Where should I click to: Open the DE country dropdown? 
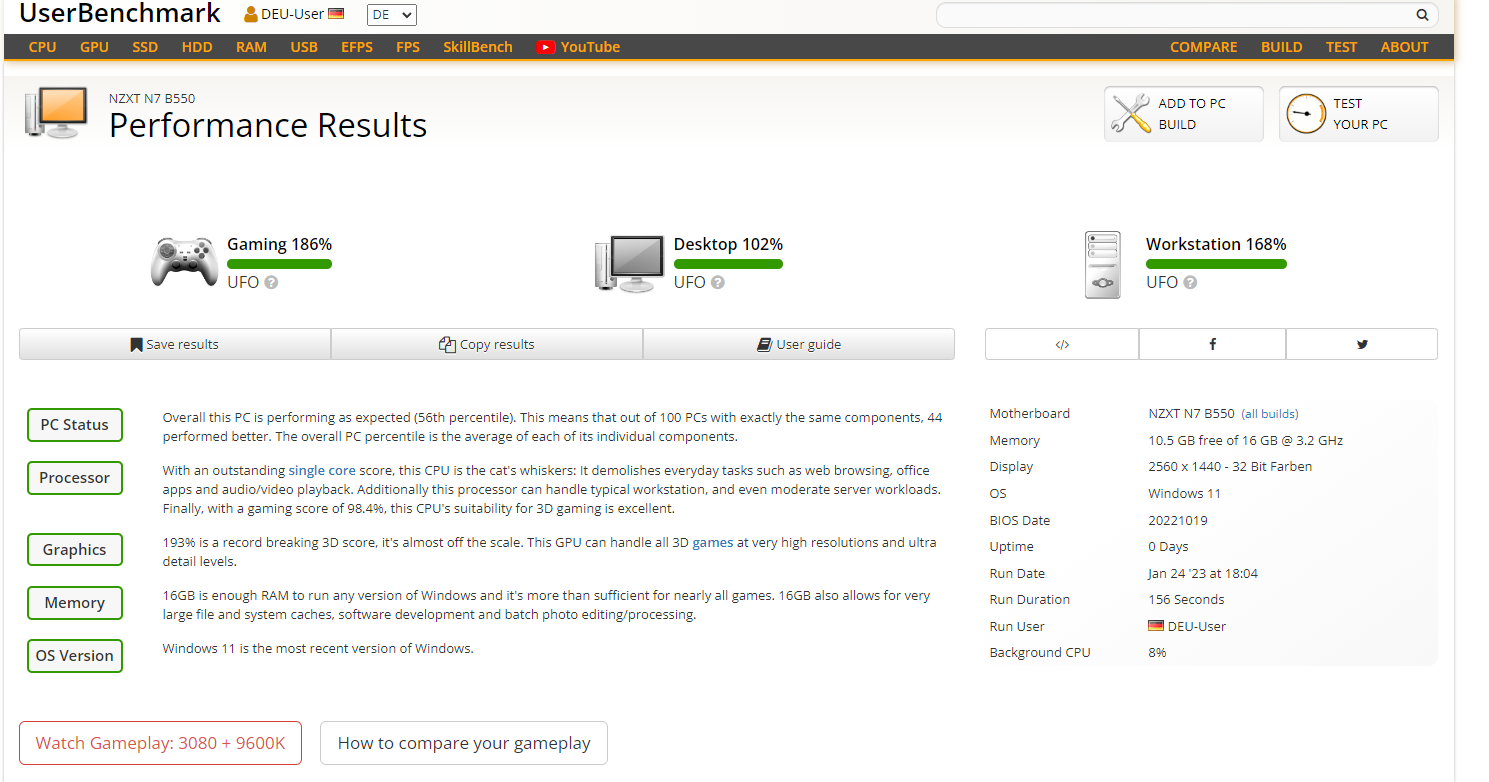point(392,15)
